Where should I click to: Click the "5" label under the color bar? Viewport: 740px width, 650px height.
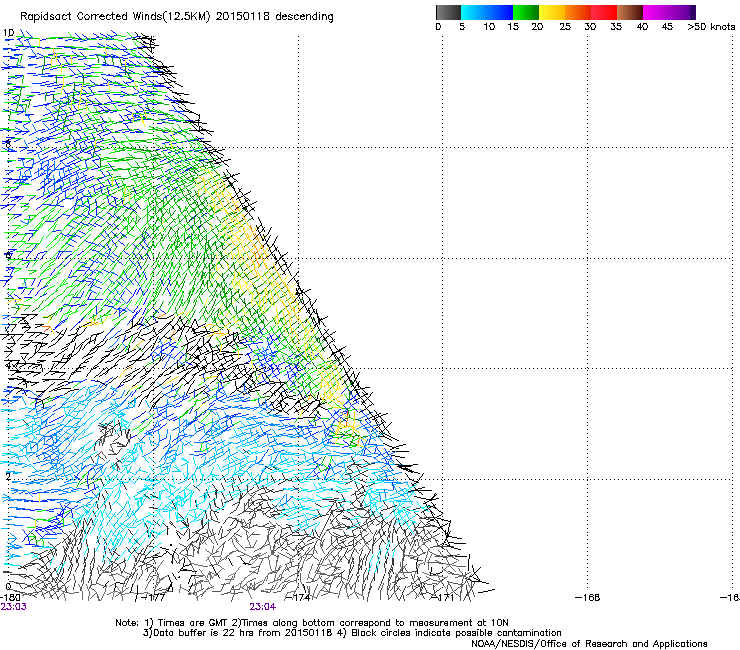[x=462, y=27]
